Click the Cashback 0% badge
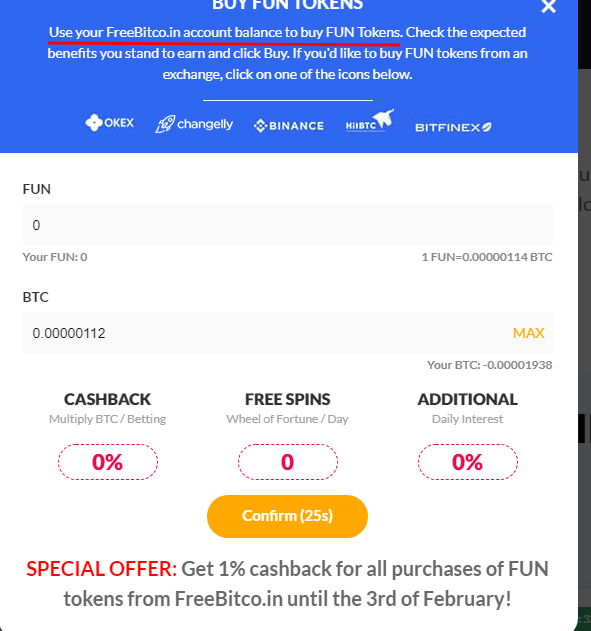 [107, 462]
